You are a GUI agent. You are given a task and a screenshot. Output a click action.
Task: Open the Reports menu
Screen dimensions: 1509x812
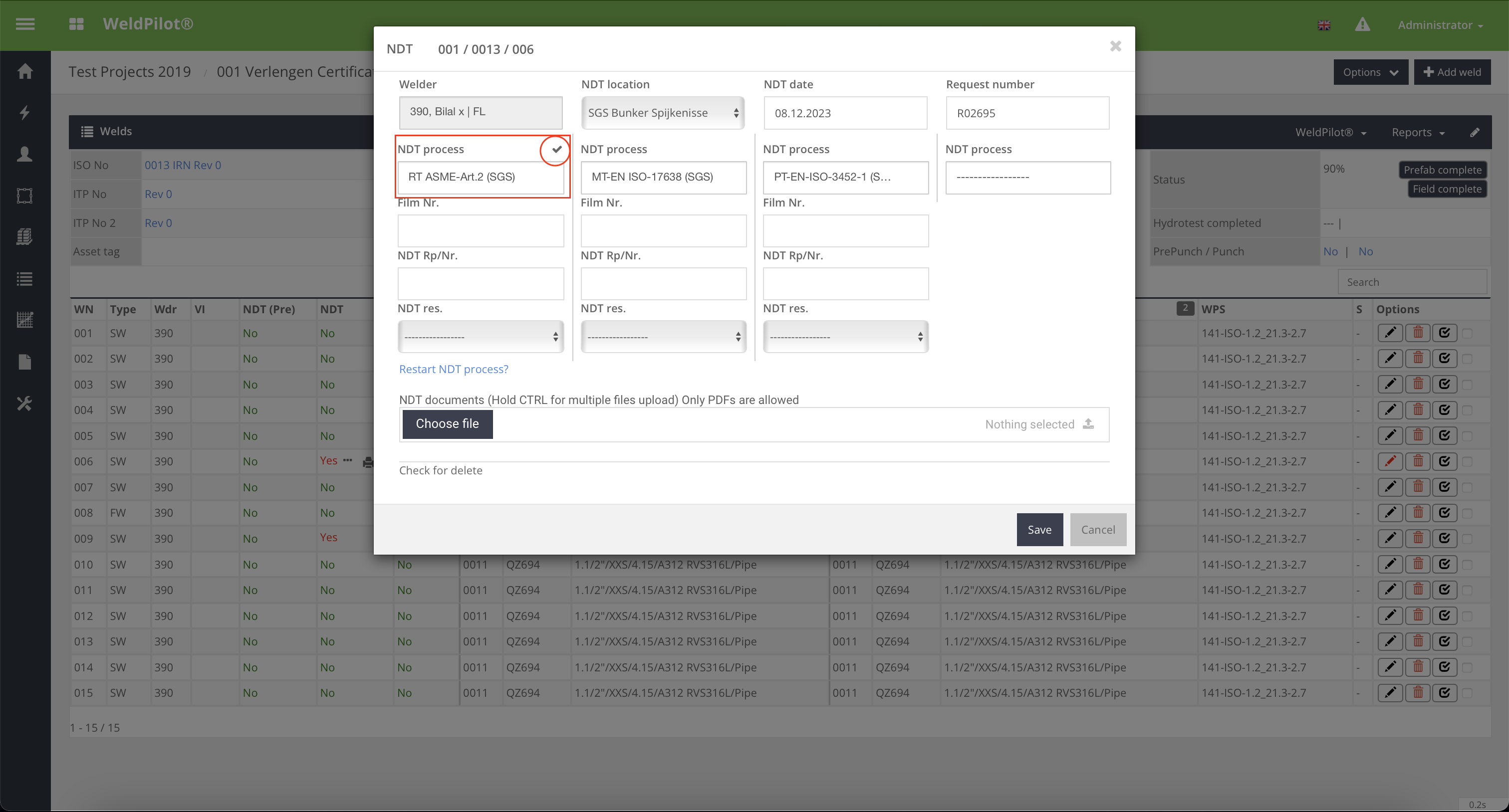click(x=1418, y=132)
